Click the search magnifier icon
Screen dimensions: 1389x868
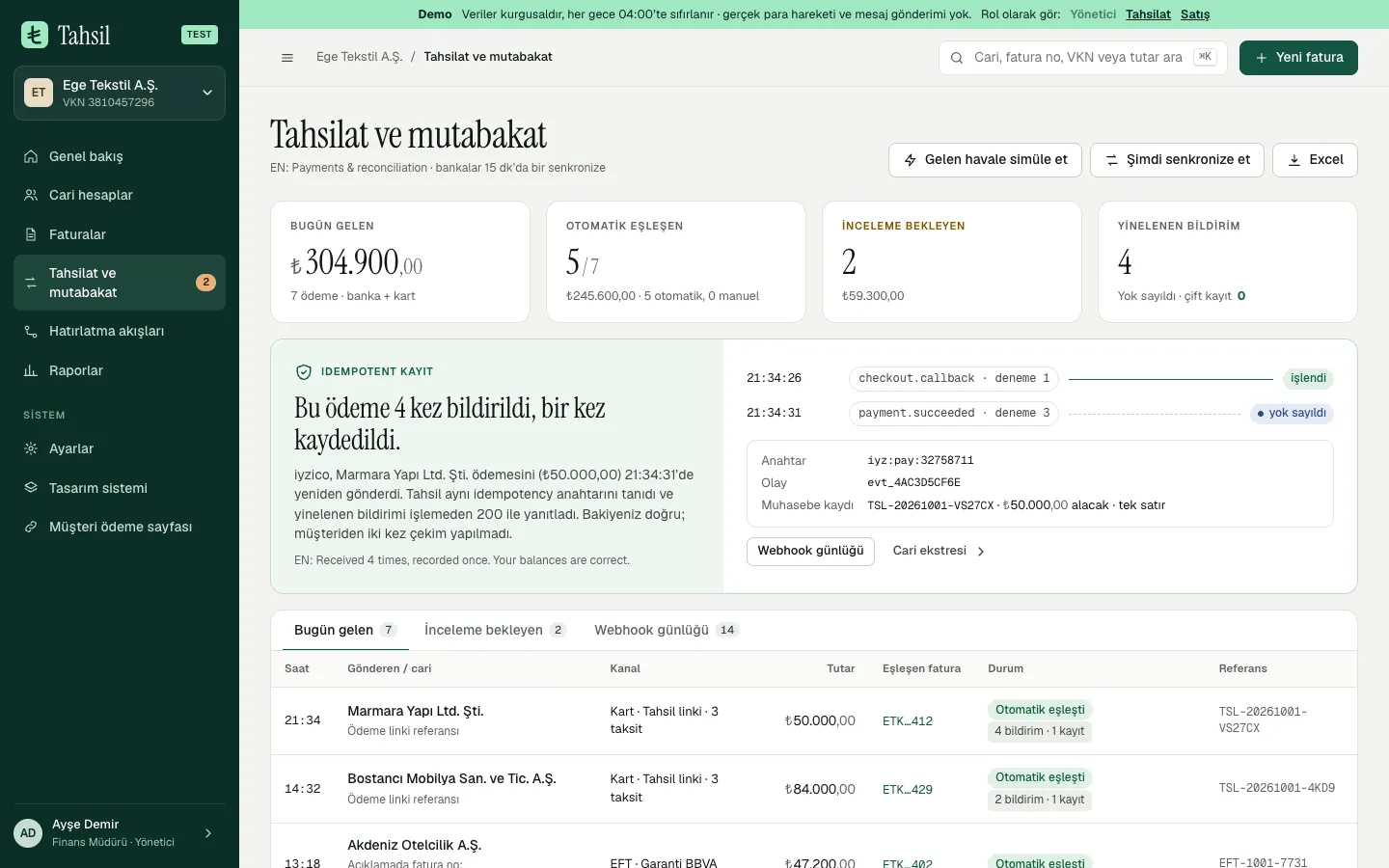tap(957, 58)
